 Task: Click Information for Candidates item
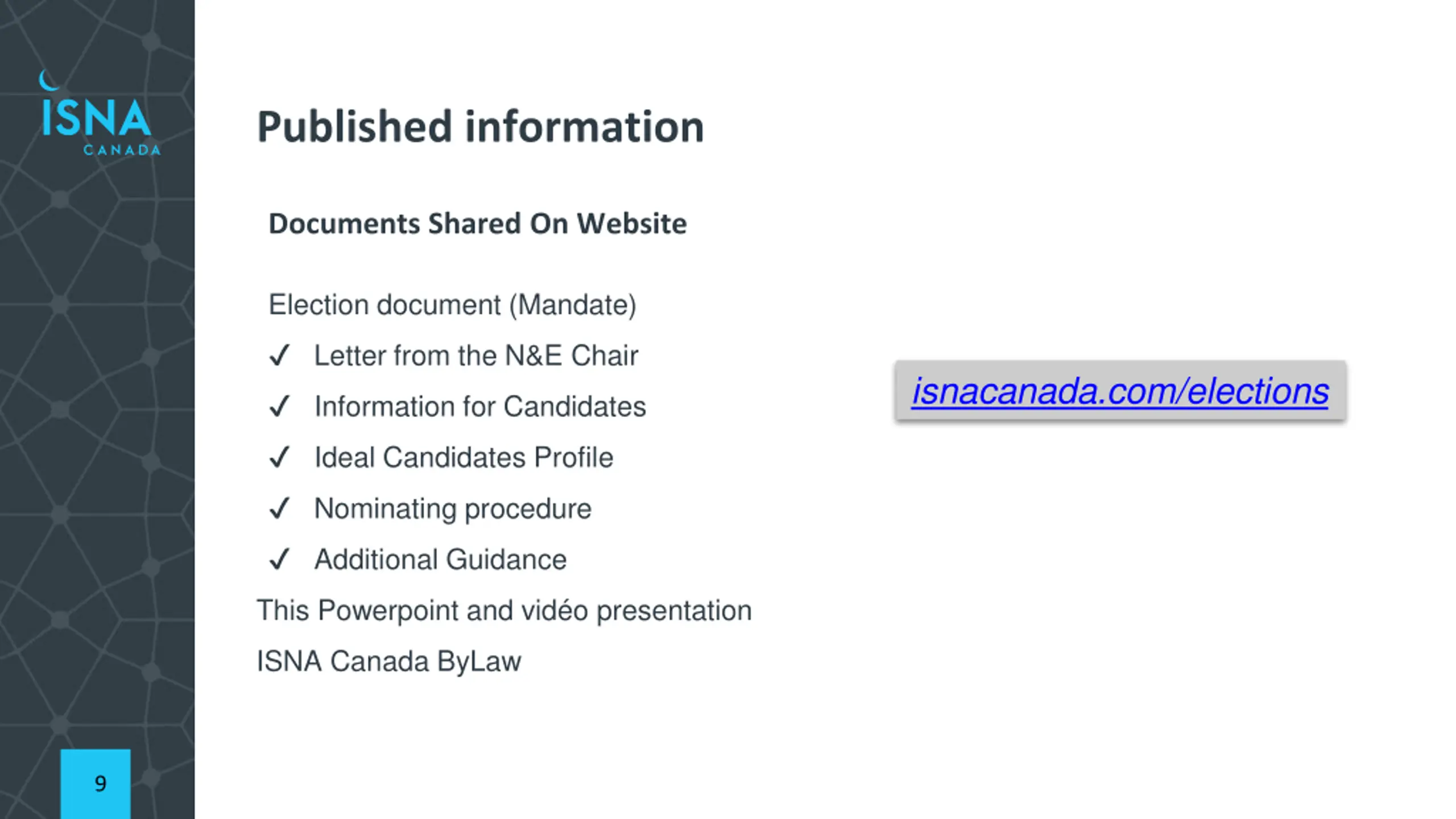480,407
